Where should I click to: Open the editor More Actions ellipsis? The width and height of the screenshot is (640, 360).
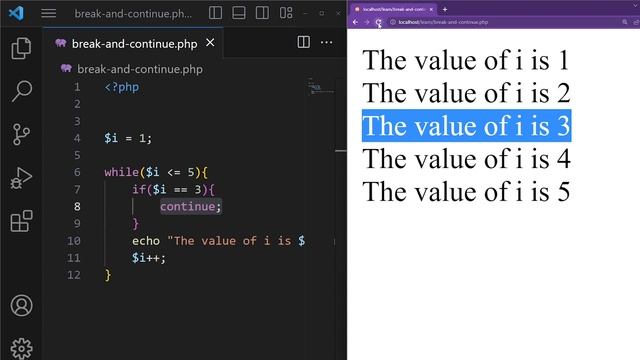point(327,42)
